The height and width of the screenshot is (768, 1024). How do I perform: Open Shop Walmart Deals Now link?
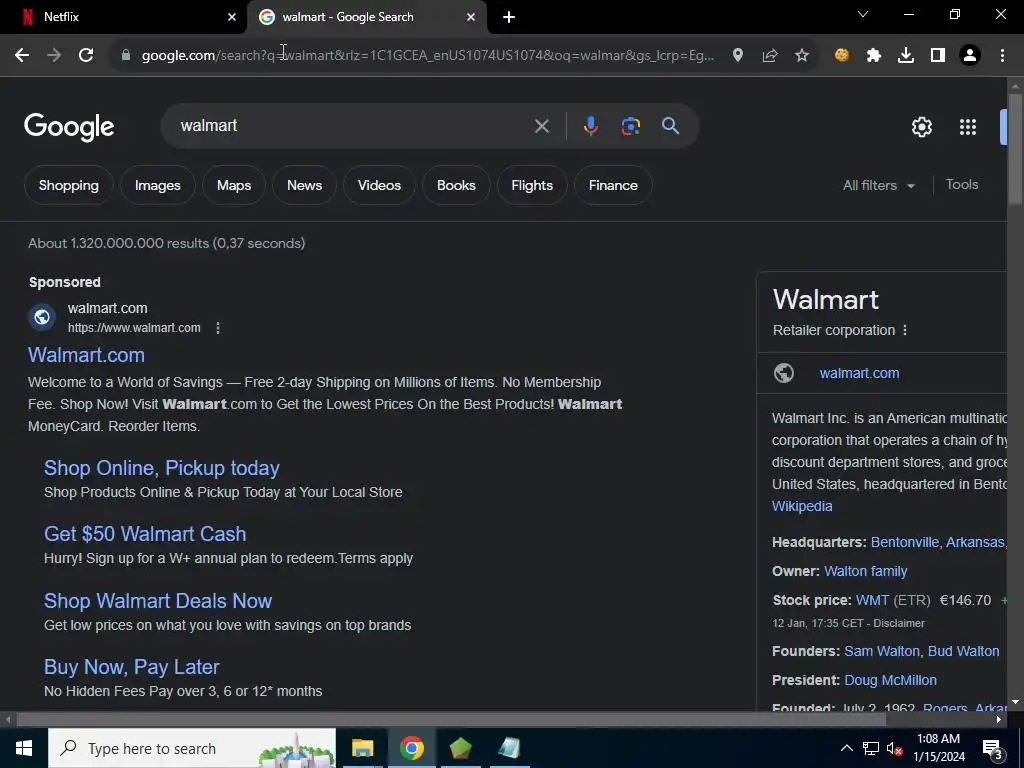(x=158, y=601)
